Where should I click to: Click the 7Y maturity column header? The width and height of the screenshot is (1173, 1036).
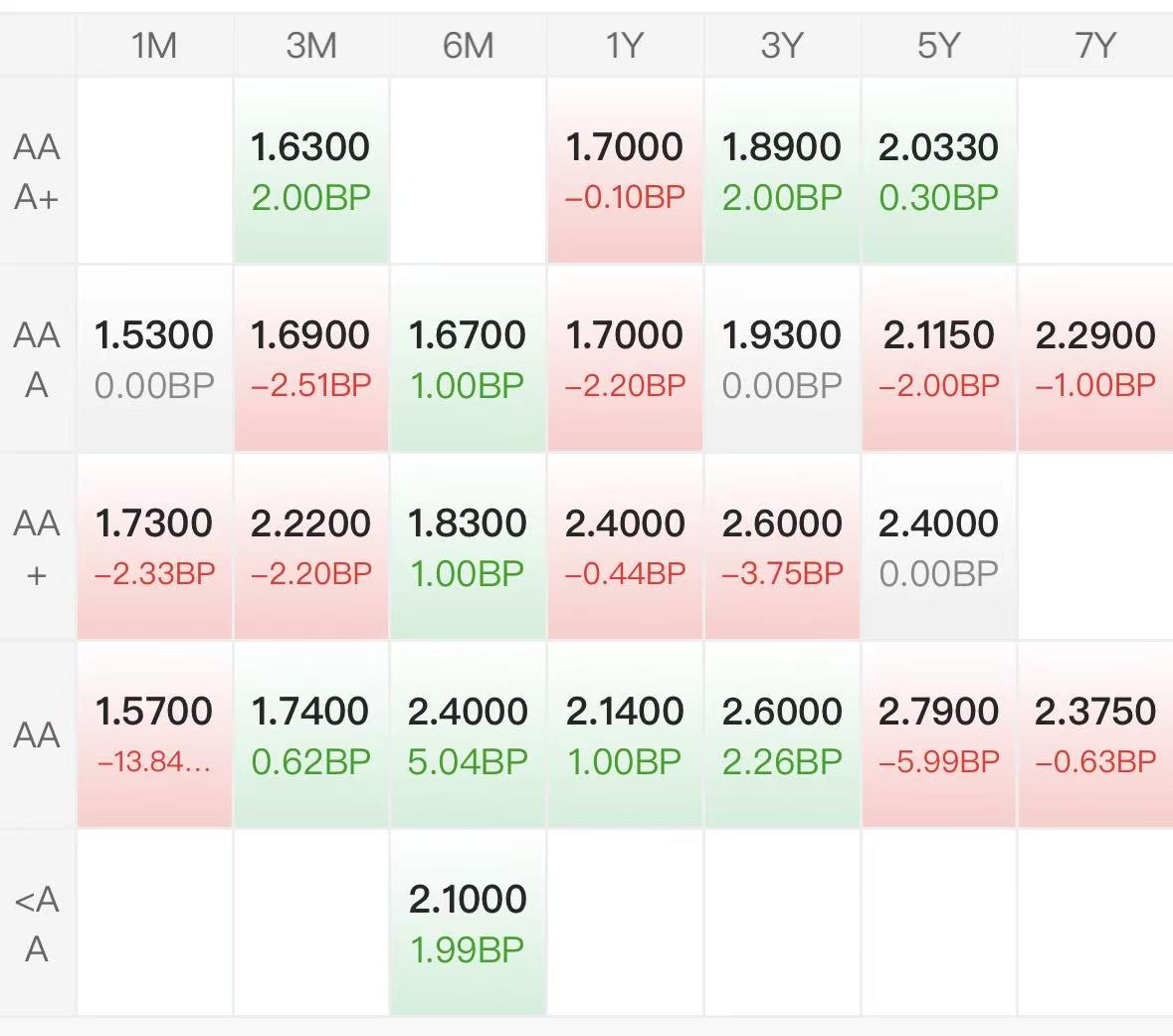[x=1095, y=45]
